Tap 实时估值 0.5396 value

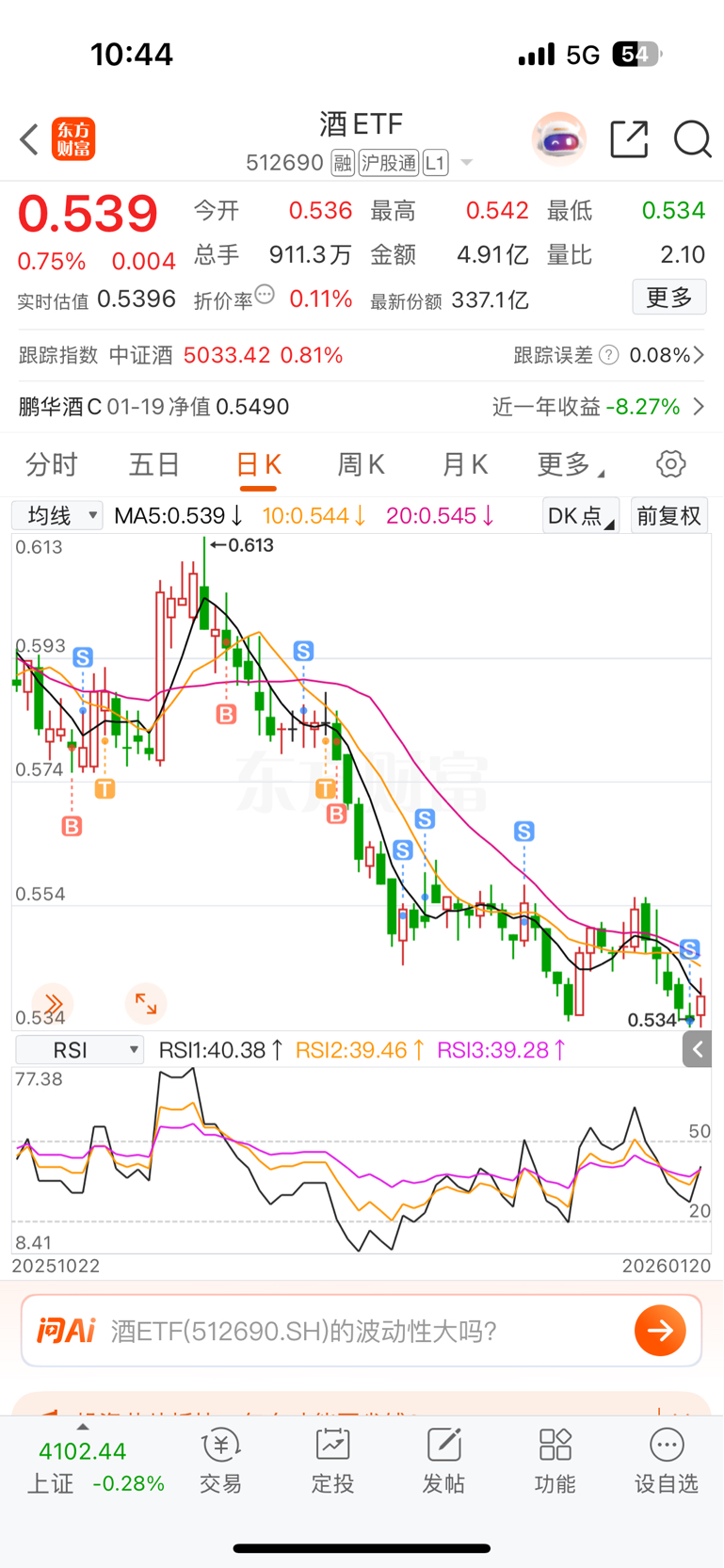(137, 299)
